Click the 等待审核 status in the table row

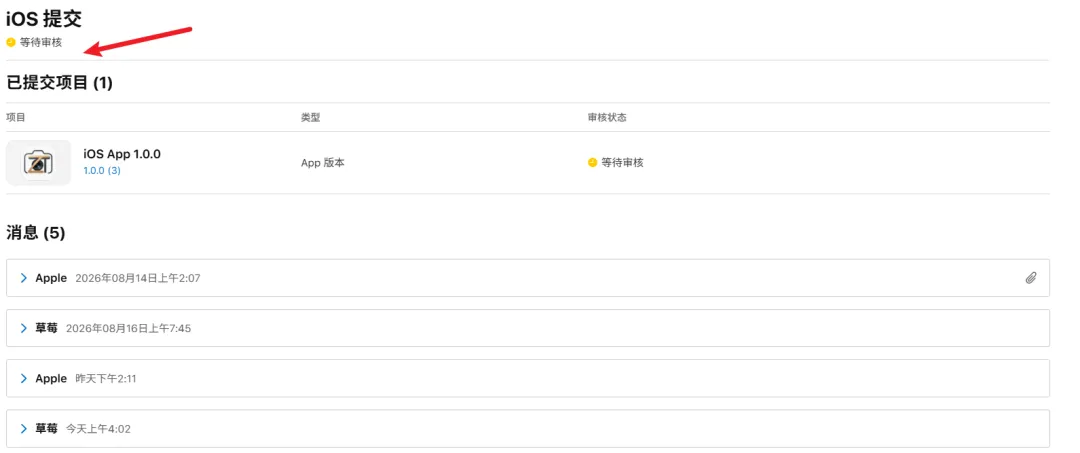pyautogui.click(x=623, y=162)
